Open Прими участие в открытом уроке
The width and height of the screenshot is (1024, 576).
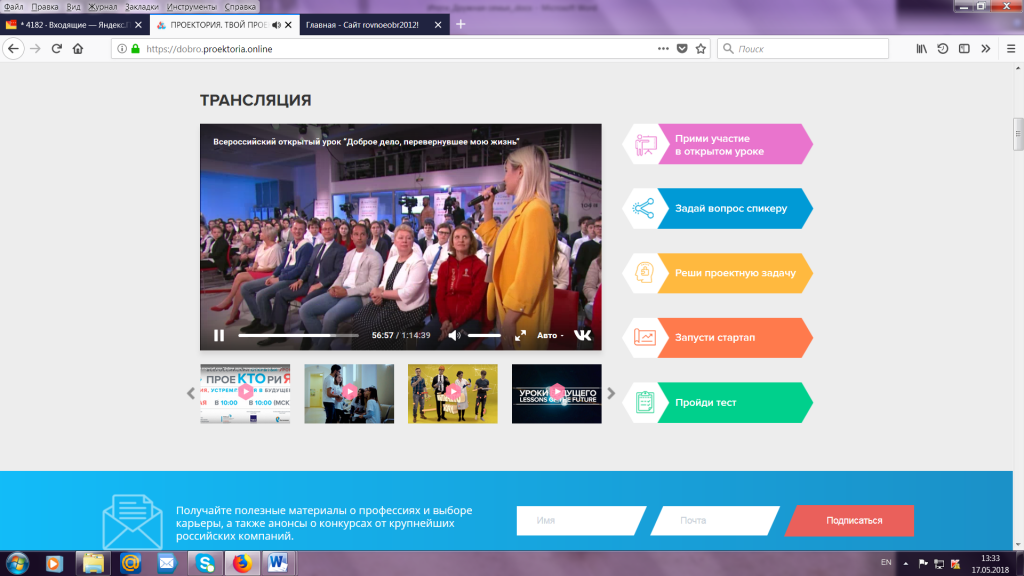(x=718, y=144)
